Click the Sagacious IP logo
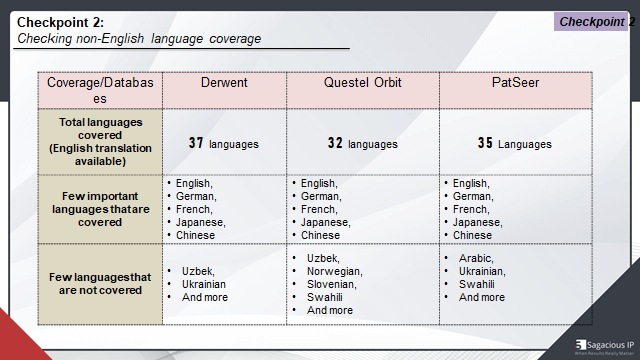640x360 pixels. point(604,347)
